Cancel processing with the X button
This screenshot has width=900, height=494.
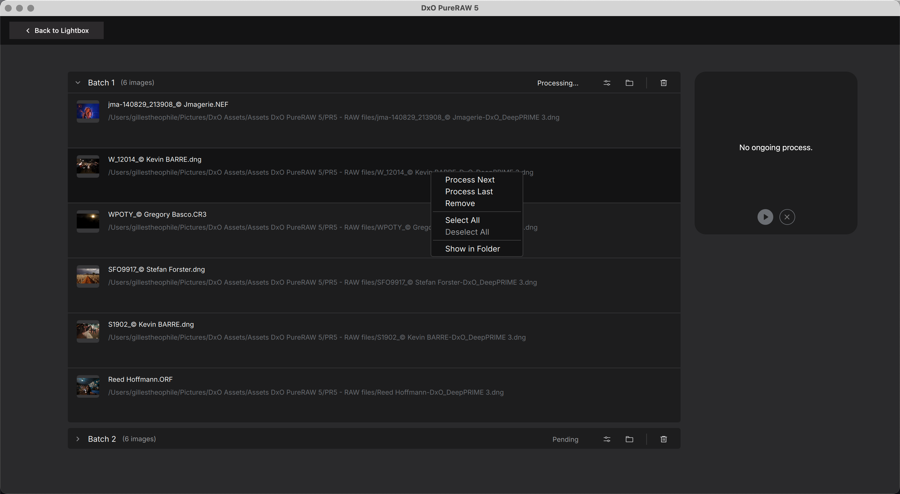787,217
